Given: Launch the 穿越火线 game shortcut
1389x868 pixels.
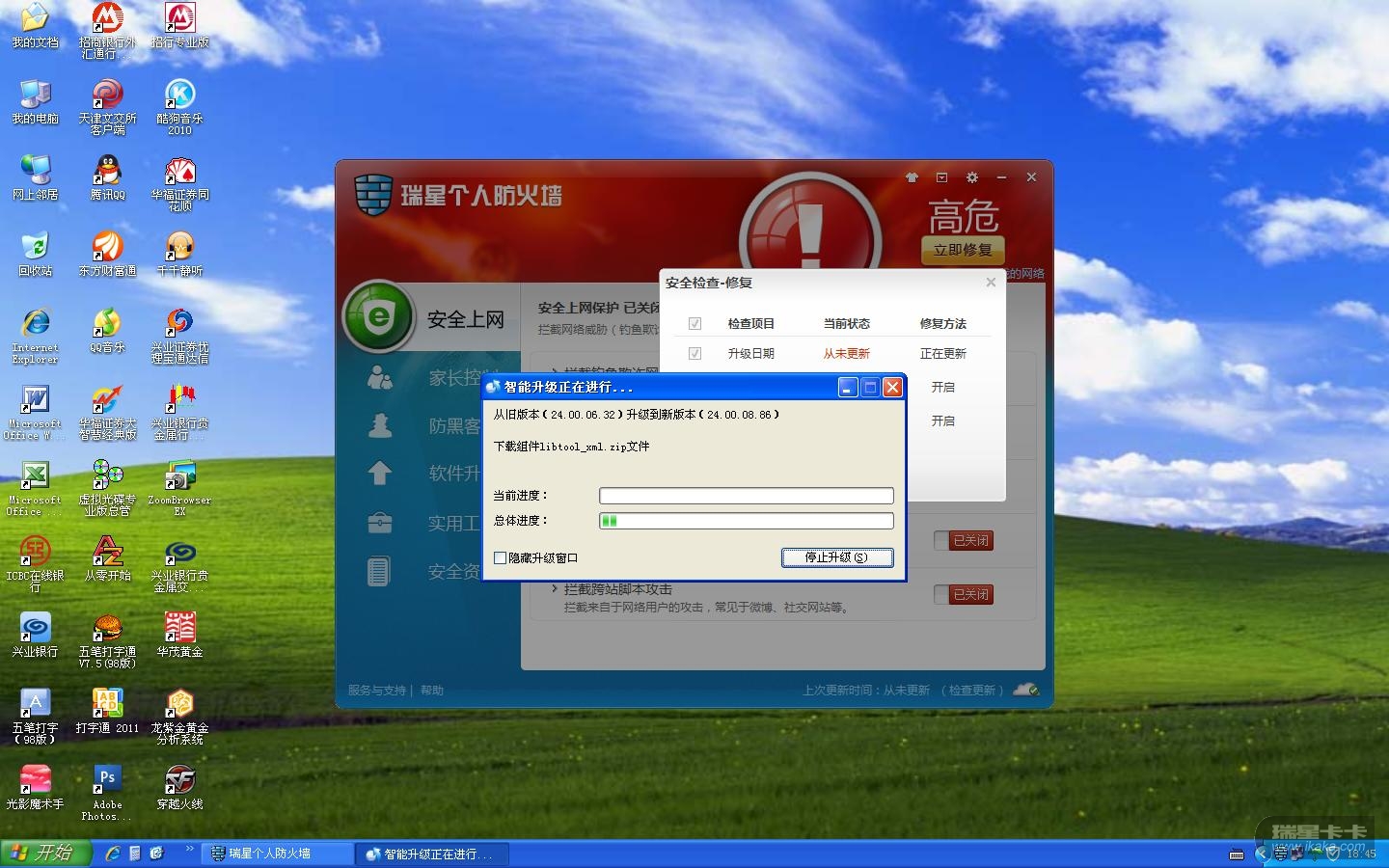Looking at the screenshot, I should pos(179,788).
